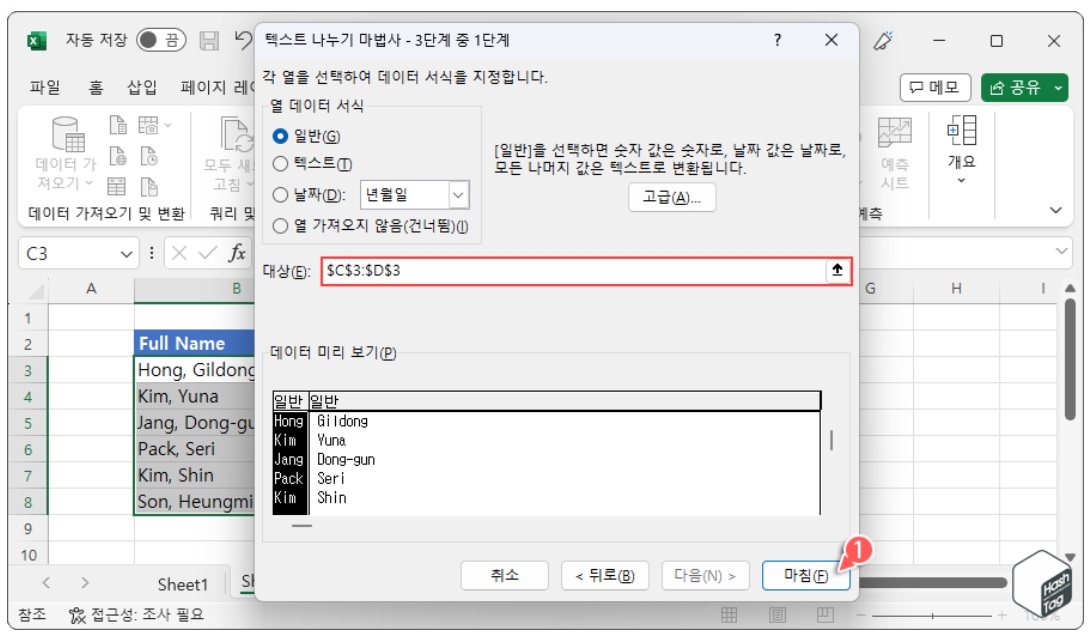Viewport: 1088px width, 634px height.
Task: Click the worksheet vertical scrollbar
Action: coord(1070,359)
